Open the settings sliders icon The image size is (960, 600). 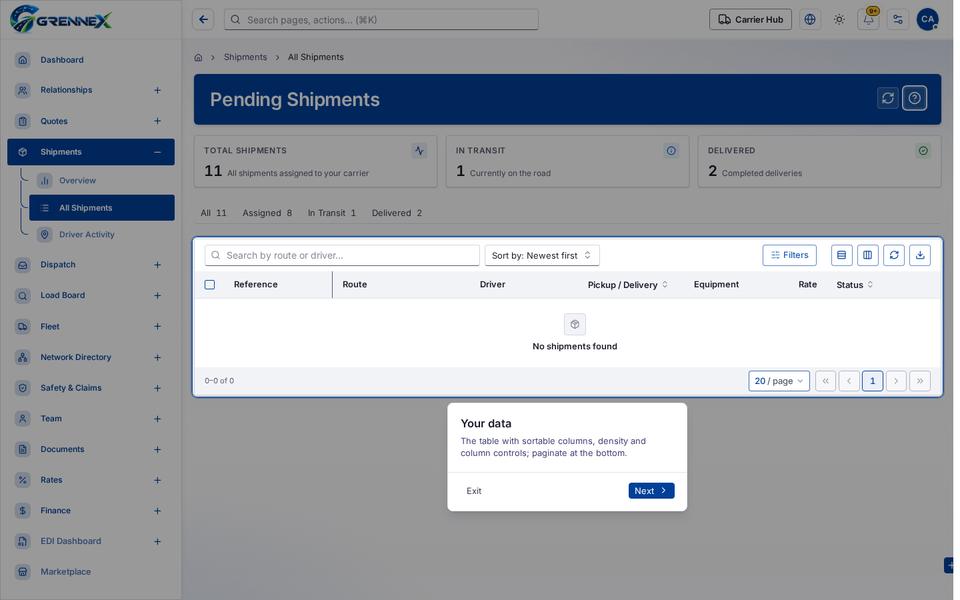pos(898,20)
